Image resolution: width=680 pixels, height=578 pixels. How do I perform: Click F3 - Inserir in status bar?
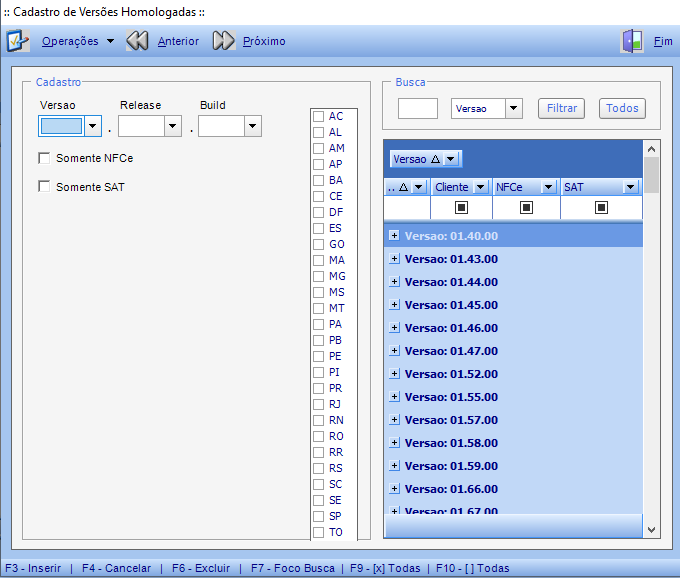click(33, 568)
